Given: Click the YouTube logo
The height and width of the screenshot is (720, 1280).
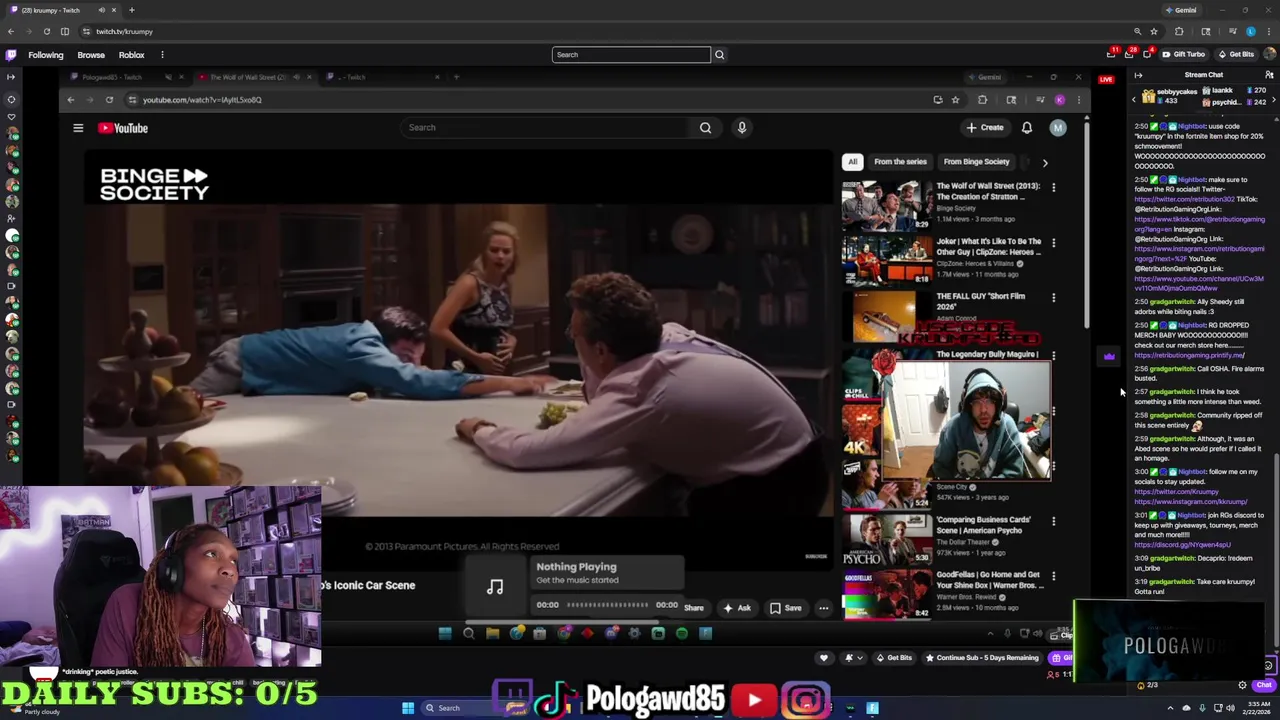Looking at the screenshot, I should click(123, 128).
